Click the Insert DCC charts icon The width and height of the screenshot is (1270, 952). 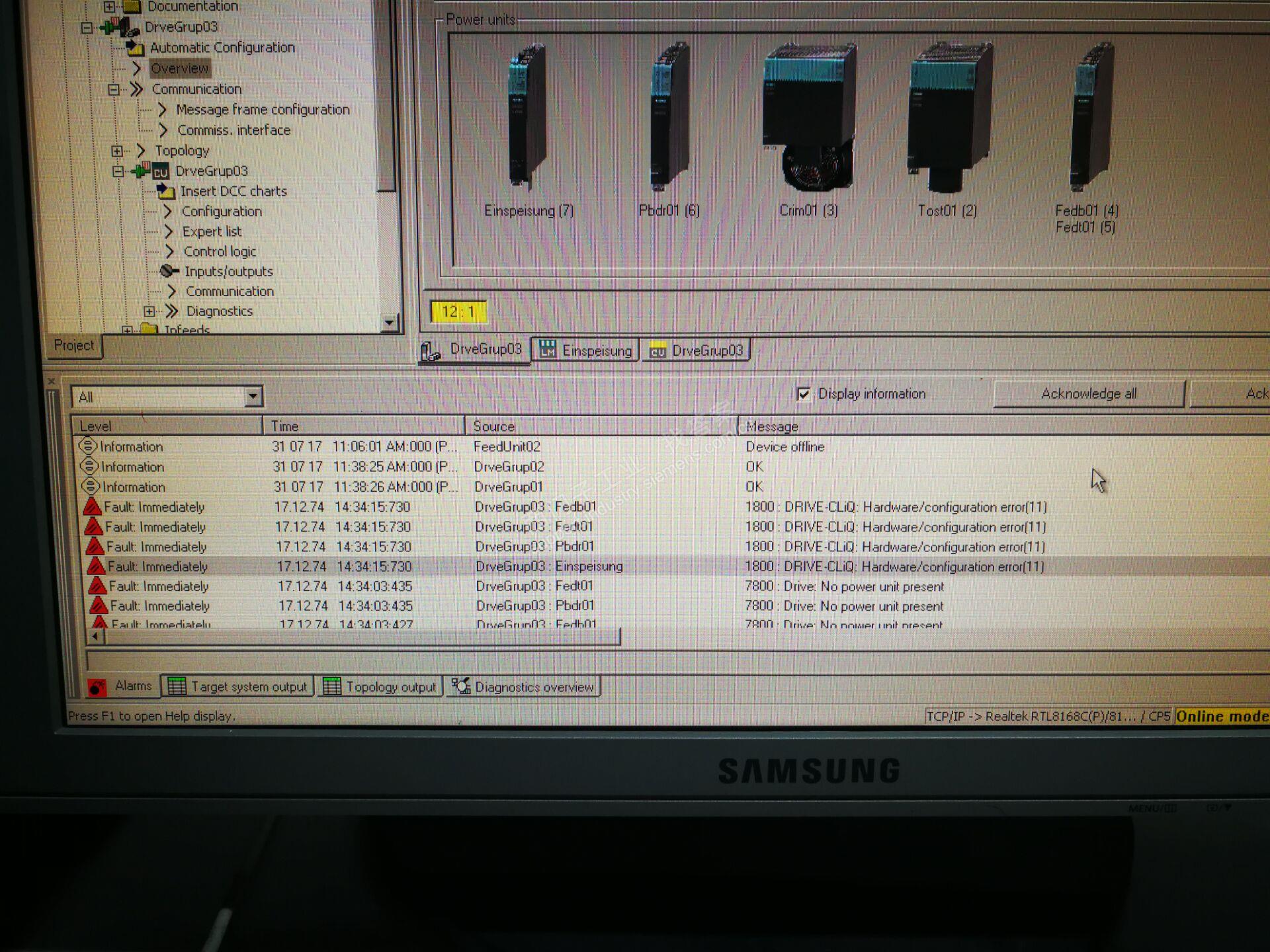click(165, 192)
